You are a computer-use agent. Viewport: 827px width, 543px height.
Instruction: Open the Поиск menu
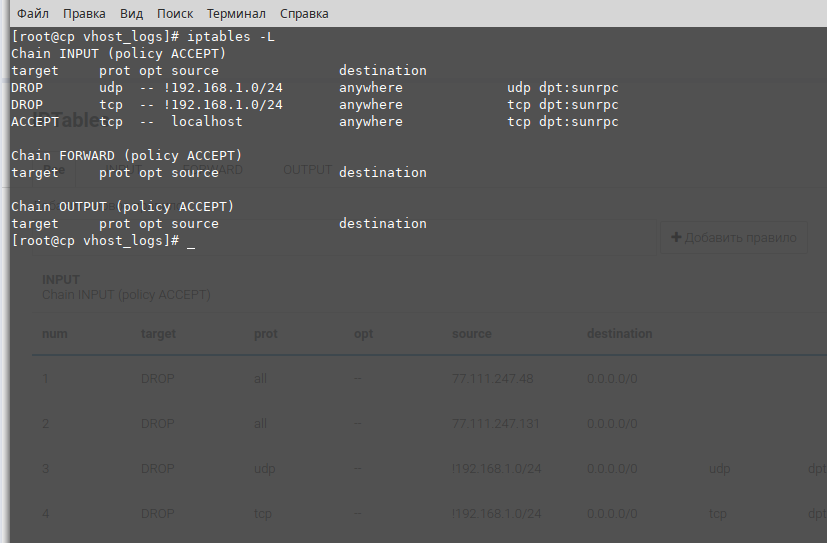click(175, 14)
